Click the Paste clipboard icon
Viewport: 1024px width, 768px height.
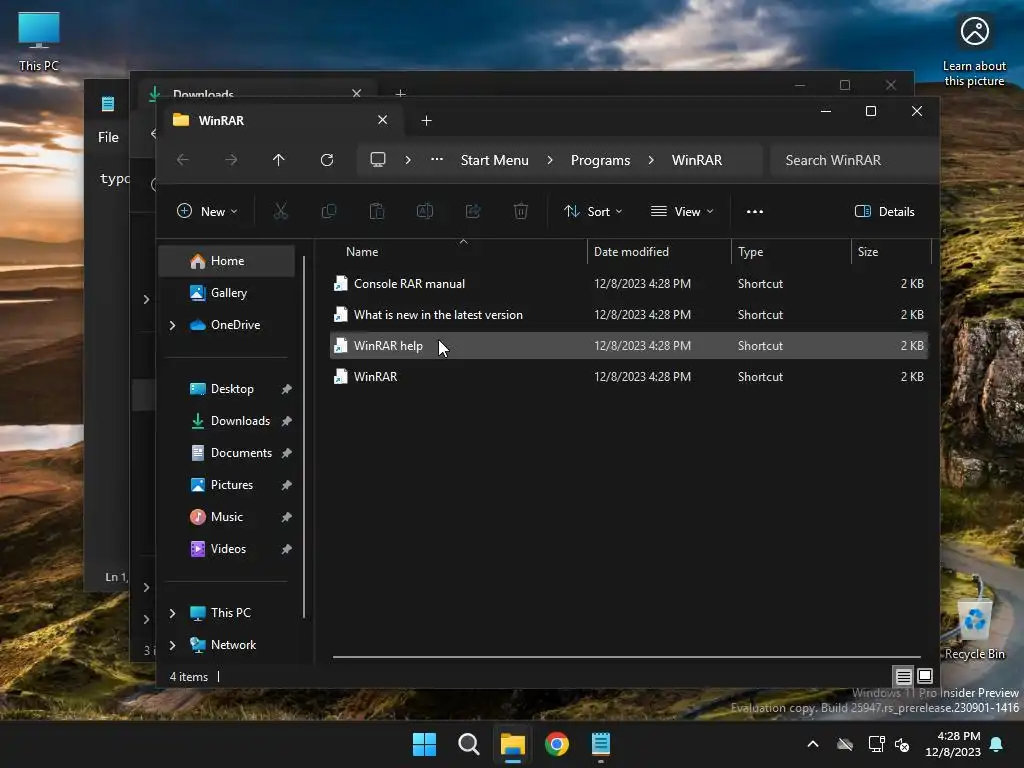[377, 211]
